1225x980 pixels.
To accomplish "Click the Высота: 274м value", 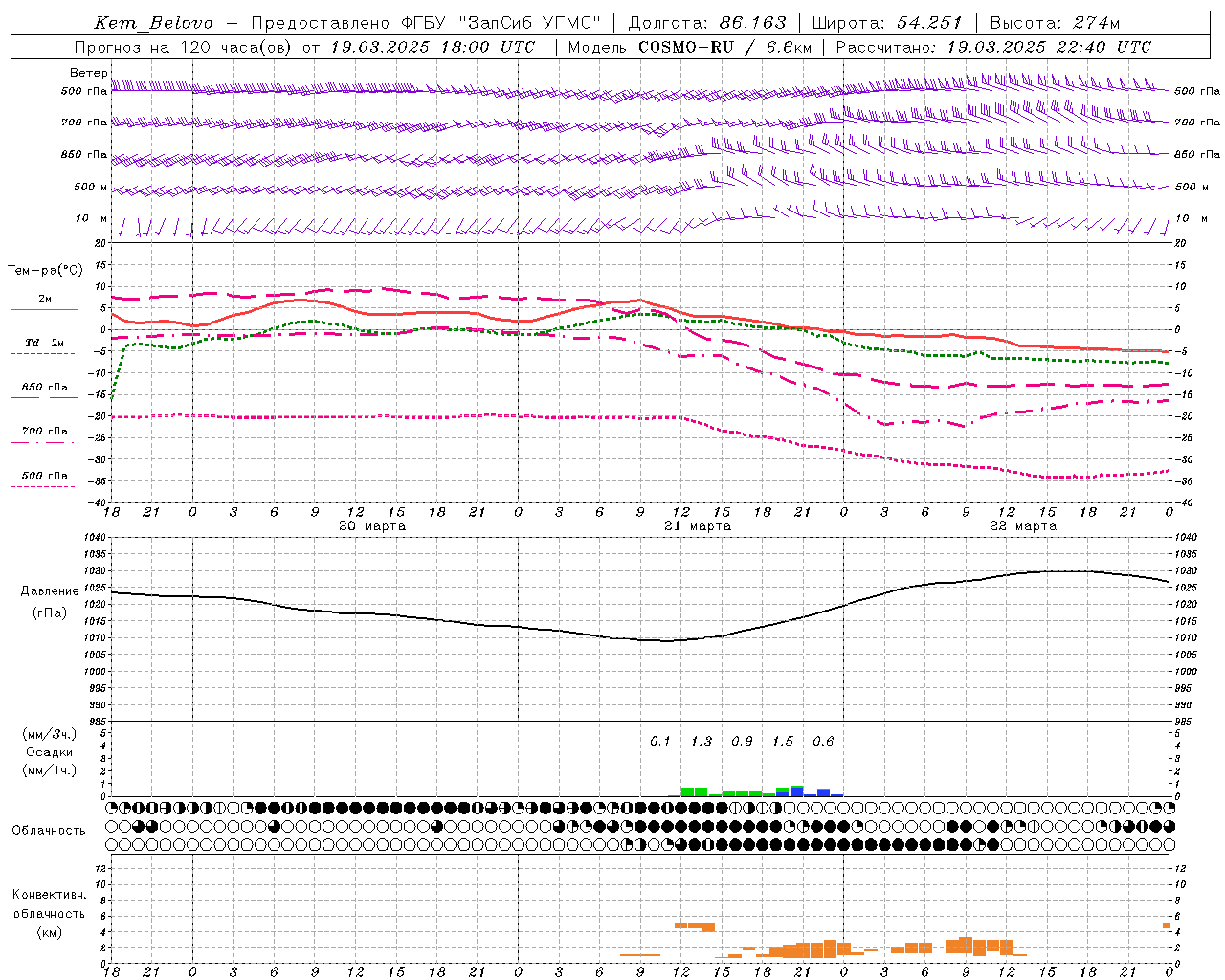I will pos(1055,23).
